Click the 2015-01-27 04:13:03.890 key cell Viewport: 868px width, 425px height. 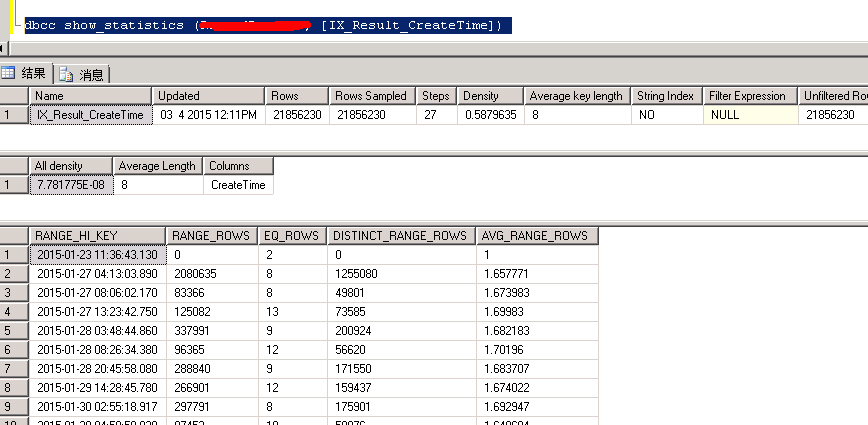click(97, 274)
